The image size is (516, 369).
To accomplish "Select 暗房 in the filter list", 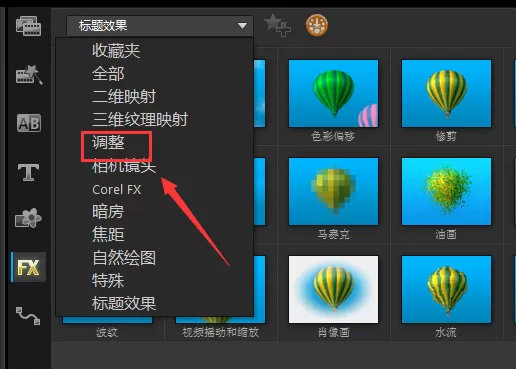I will [x=108, y=212].
